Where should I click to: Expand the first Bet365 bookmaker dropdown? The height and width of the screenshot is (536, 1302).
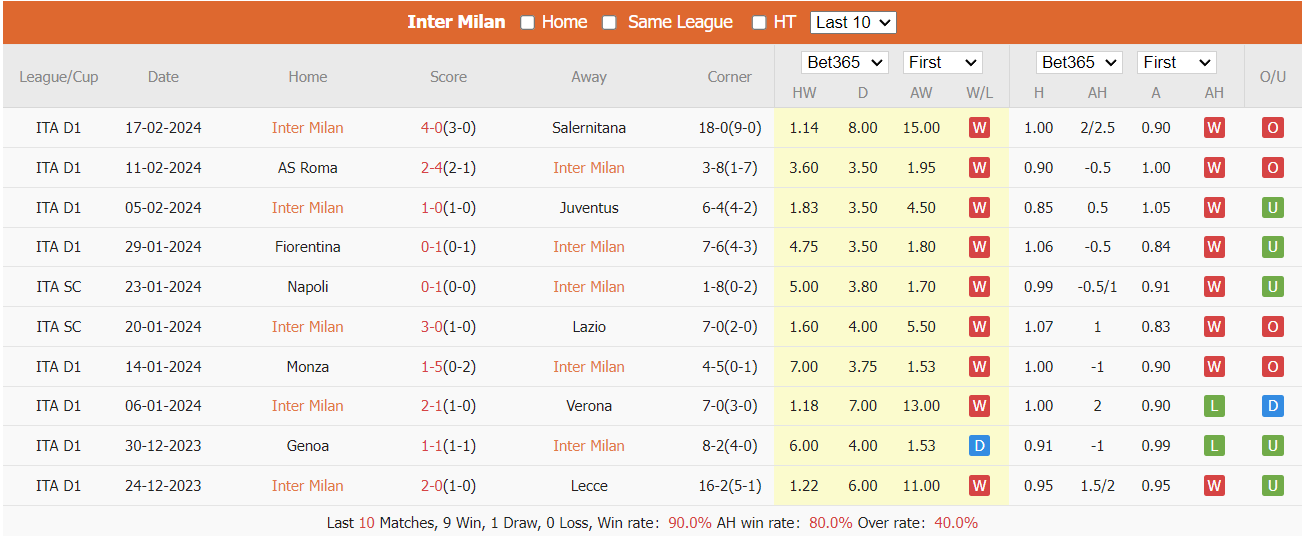pyautogui.click(x=845, y=62)
